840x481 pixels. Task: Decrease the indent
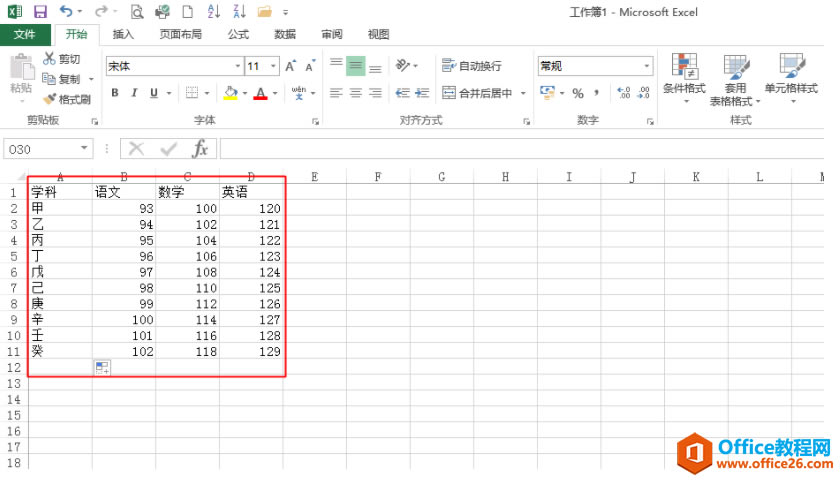pos(402,93)
